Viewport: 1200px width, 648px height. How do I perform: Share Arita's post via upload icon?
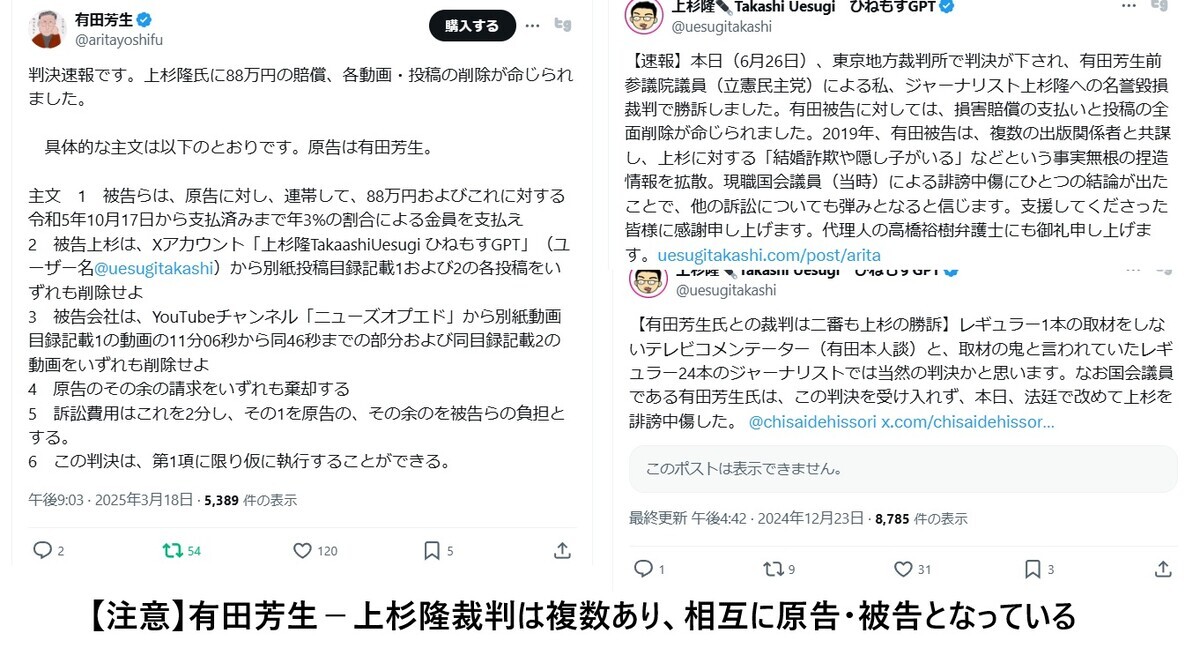562,550
